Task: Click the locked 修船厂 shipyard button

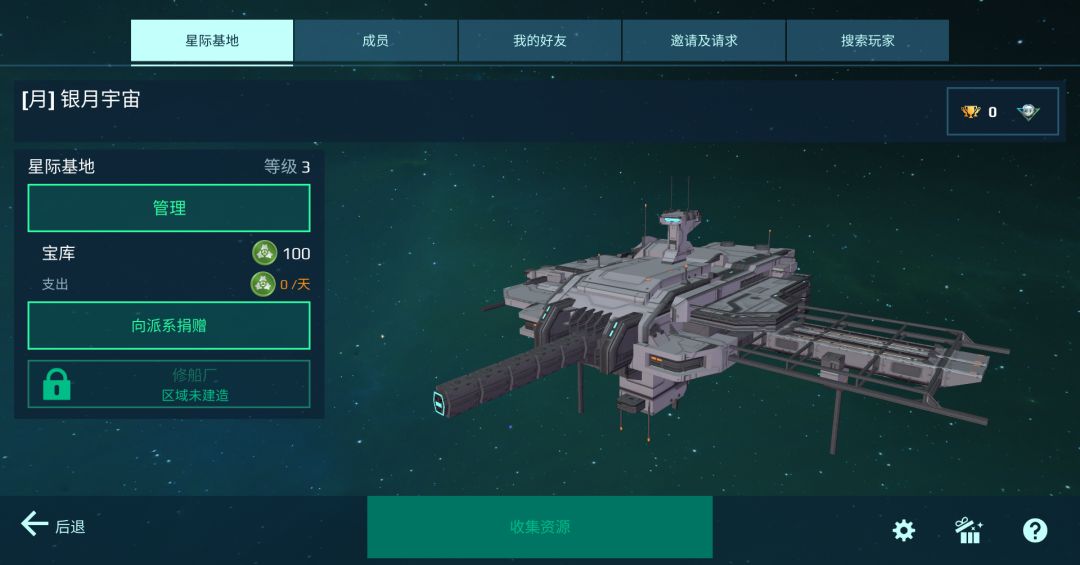Action: click(x=169, y=384)
